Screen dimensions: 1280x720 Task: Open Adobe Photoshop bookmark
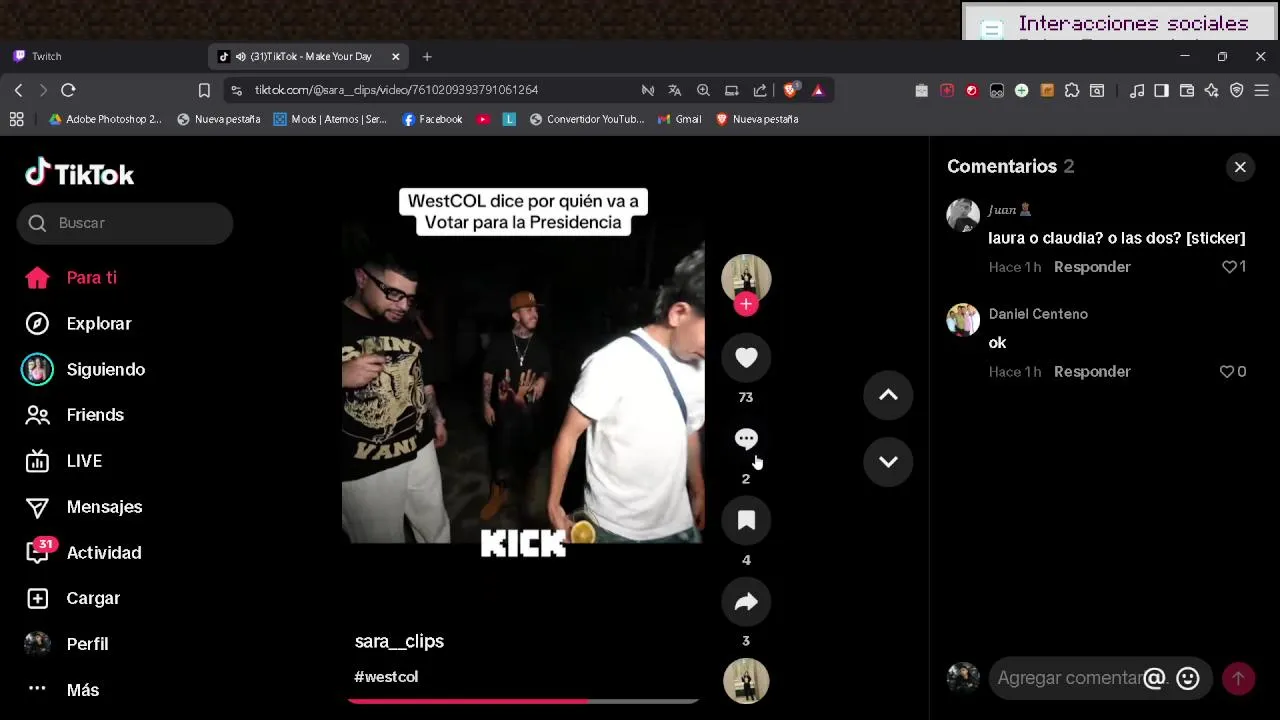pos(105,119)
